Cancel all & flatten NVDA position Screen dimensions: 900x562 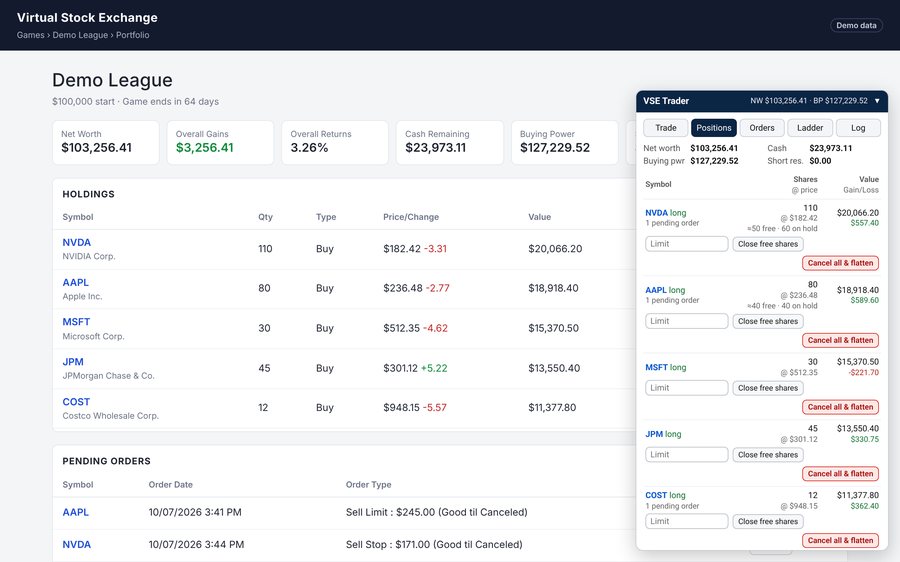(840, 263)
